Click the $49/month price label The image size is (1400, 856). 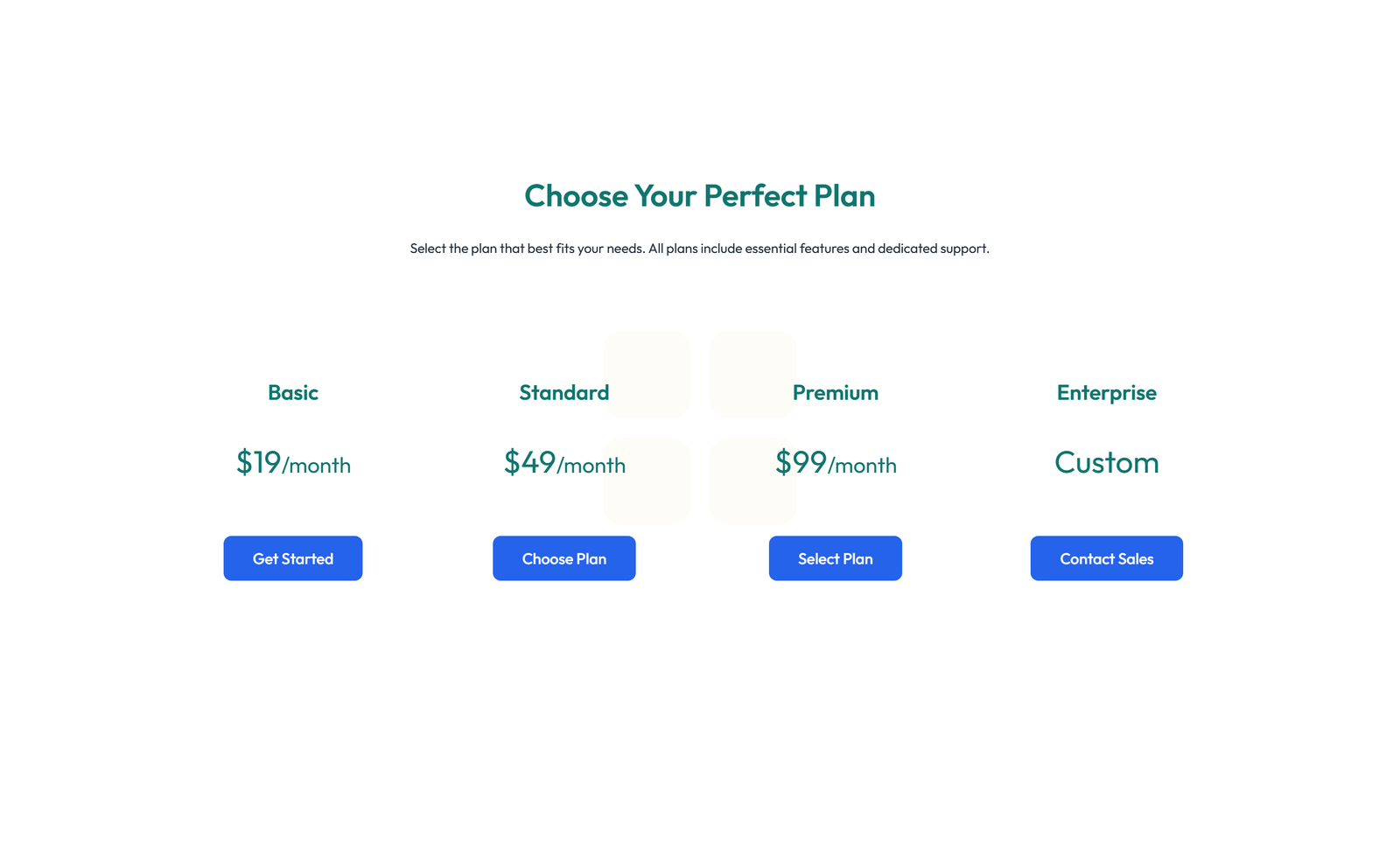[563, 464]
